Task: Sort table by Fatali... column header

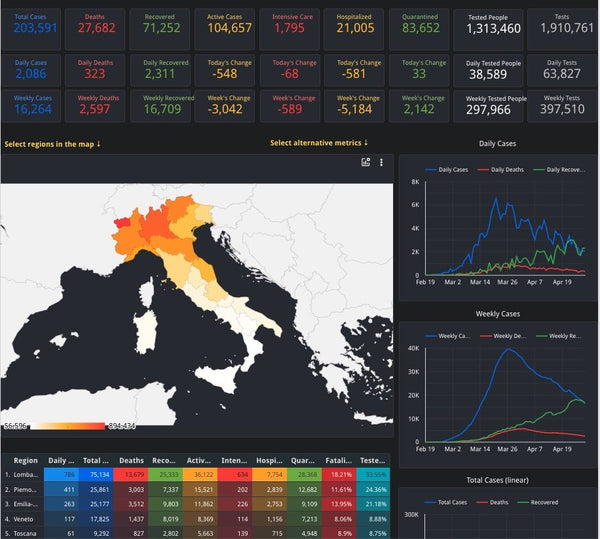Action: pyautogui.click(x=338, y=461)
